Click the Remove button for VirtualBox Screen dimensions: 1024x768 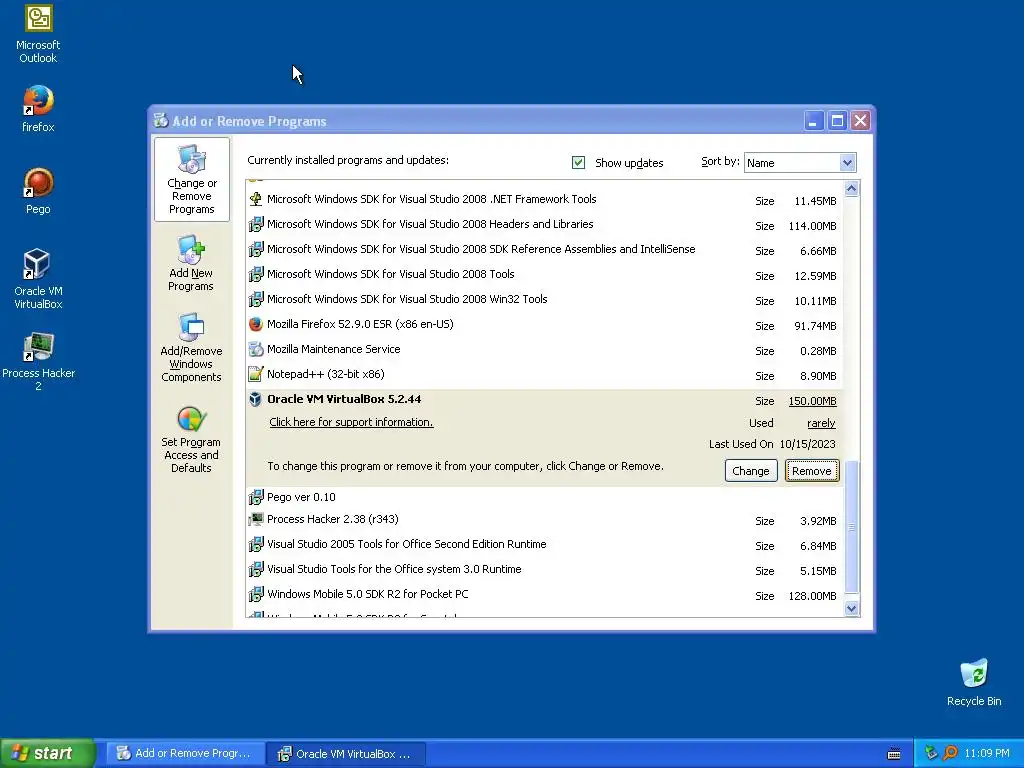[x=812, y=471]
